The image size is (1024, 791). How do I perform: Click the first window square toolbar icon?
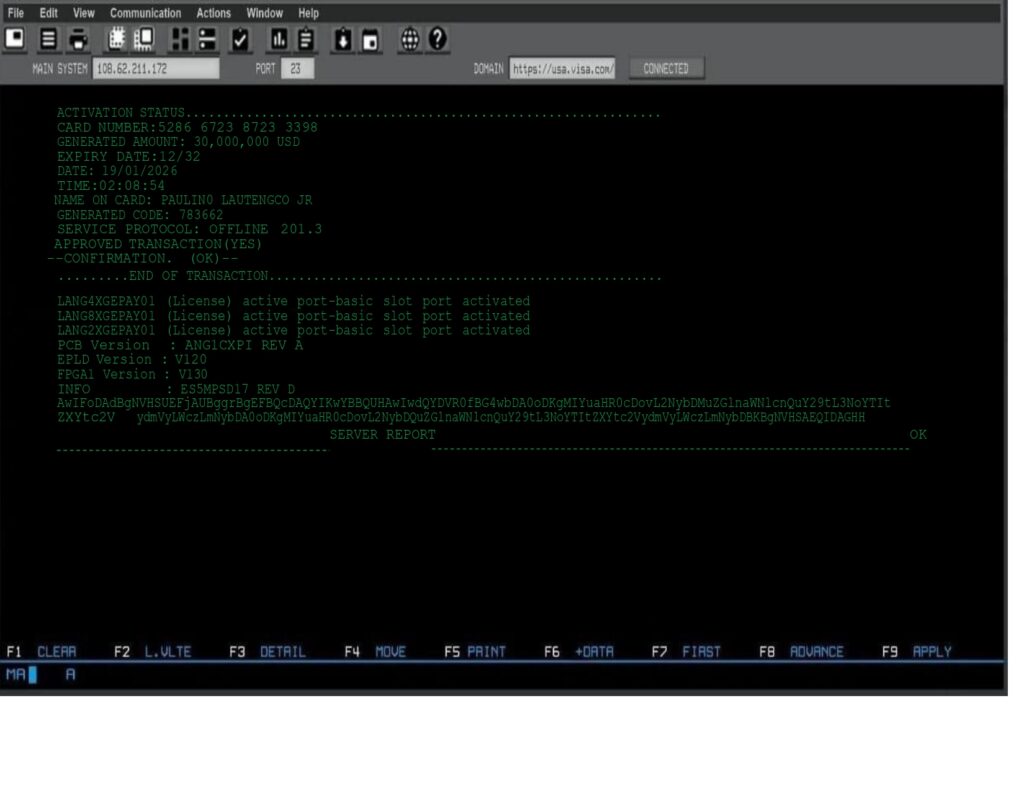click(16, 39)
